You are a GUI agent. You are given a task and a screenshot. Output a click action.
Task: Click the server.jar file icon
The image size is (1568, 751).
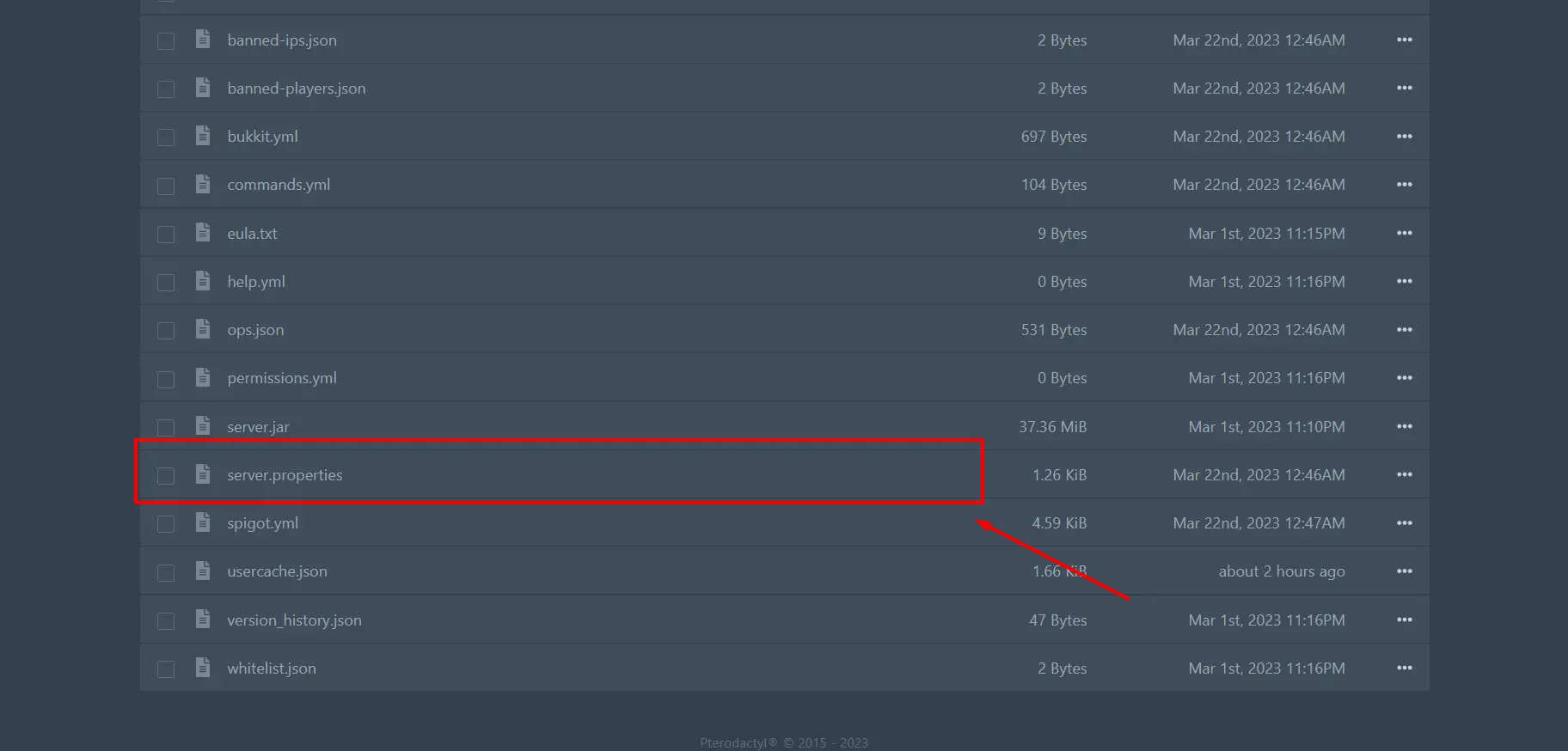[x=203, y=426]
